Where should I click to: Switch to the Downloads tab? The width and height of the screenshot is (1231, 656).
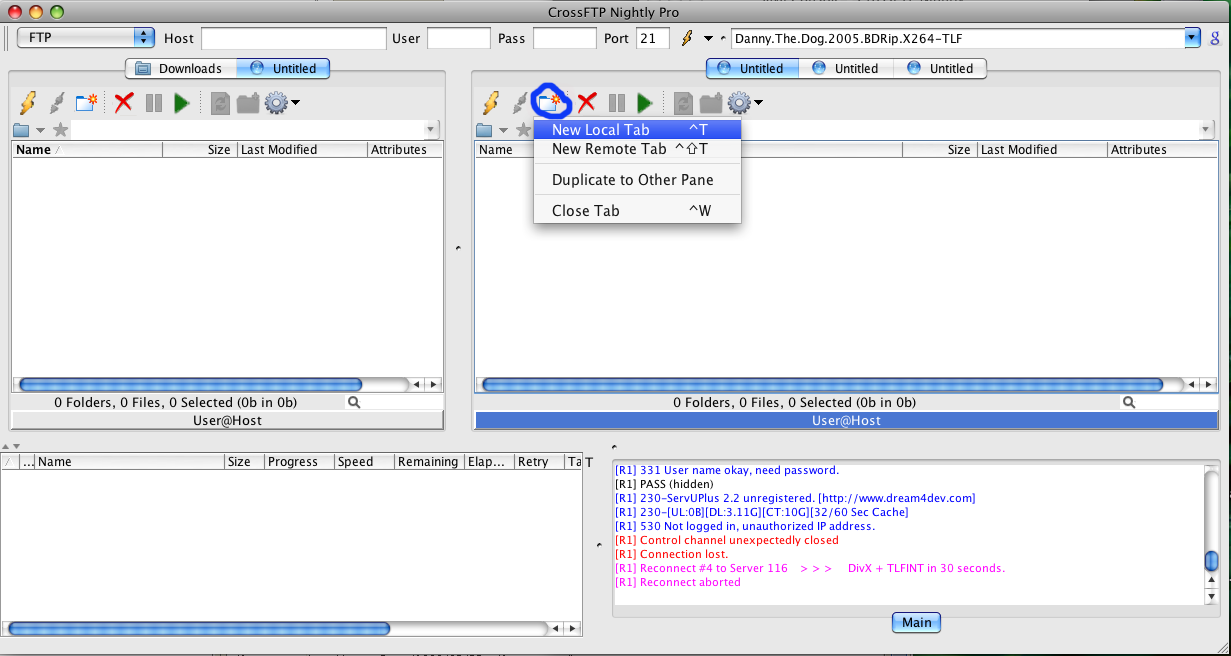[x=181, y=68]
